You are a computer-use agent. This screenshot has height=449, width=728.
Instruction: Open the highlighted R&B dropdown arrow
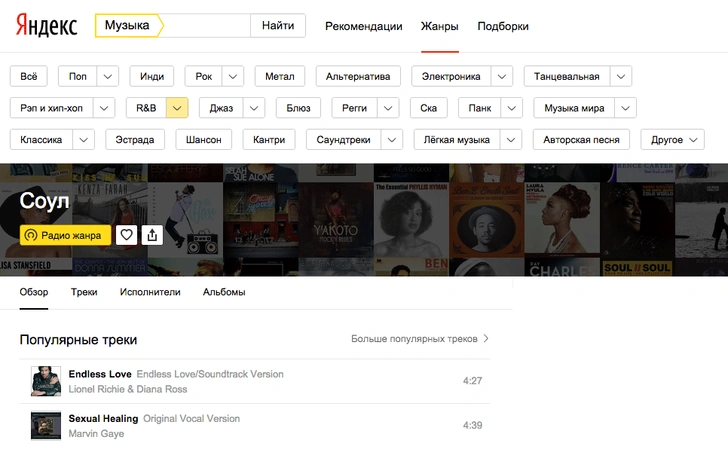pos(177,108)
